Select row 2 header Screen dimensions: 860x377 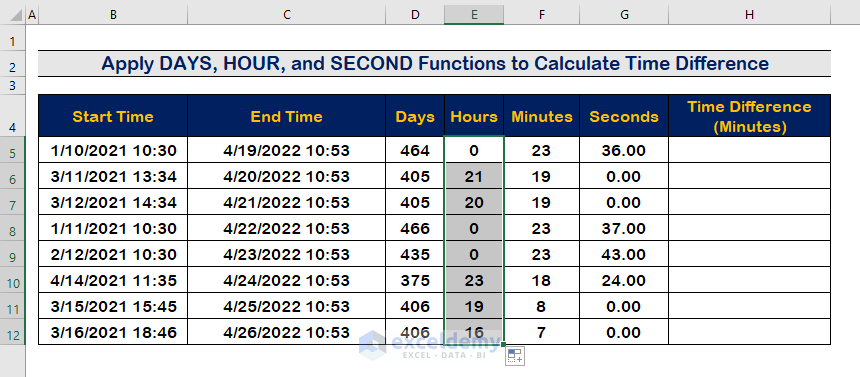pyautogui.click(x=13, y=64)
